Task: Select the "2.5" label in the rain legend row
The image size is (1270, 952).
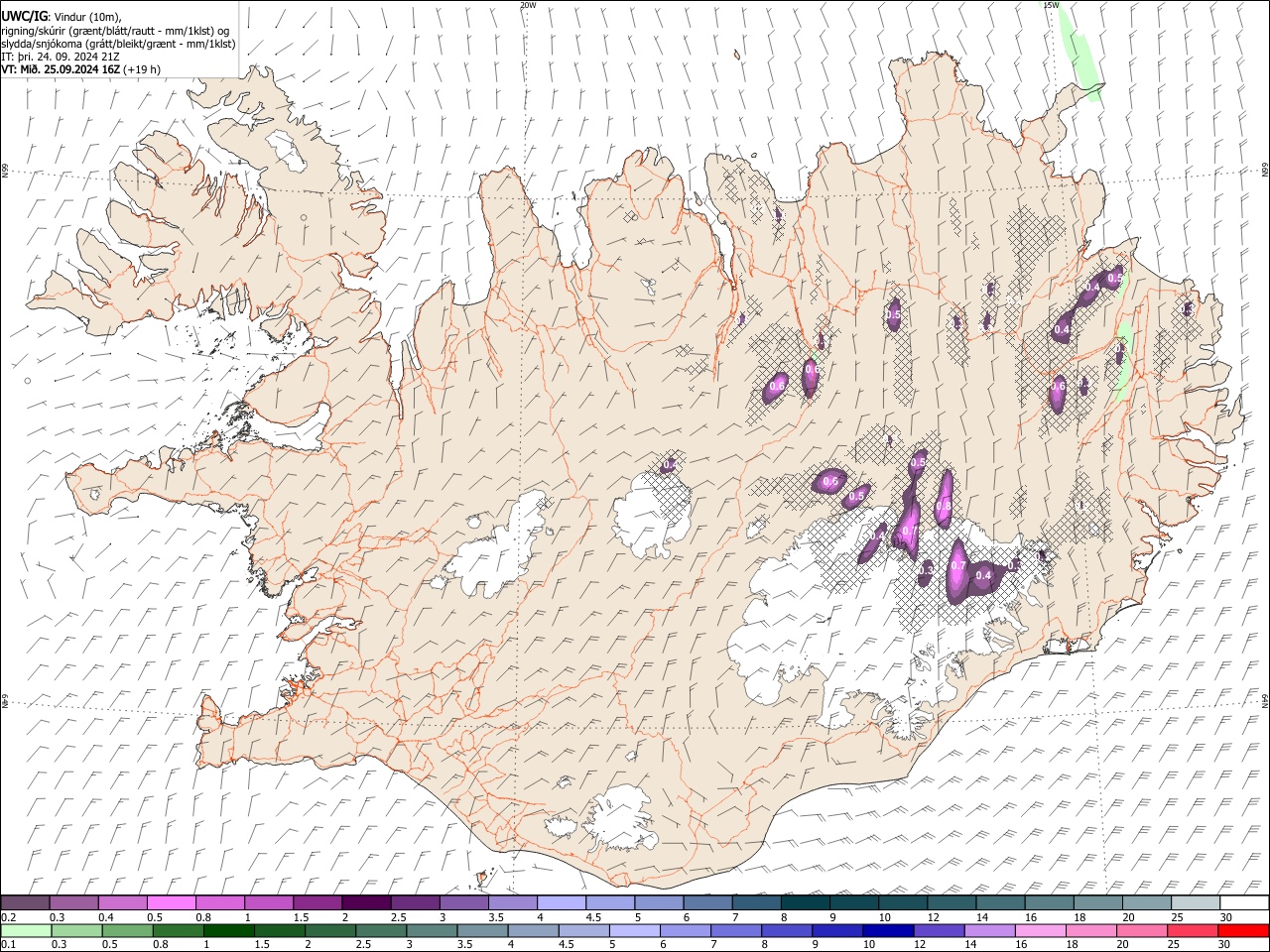Action: tap(361, 945)
